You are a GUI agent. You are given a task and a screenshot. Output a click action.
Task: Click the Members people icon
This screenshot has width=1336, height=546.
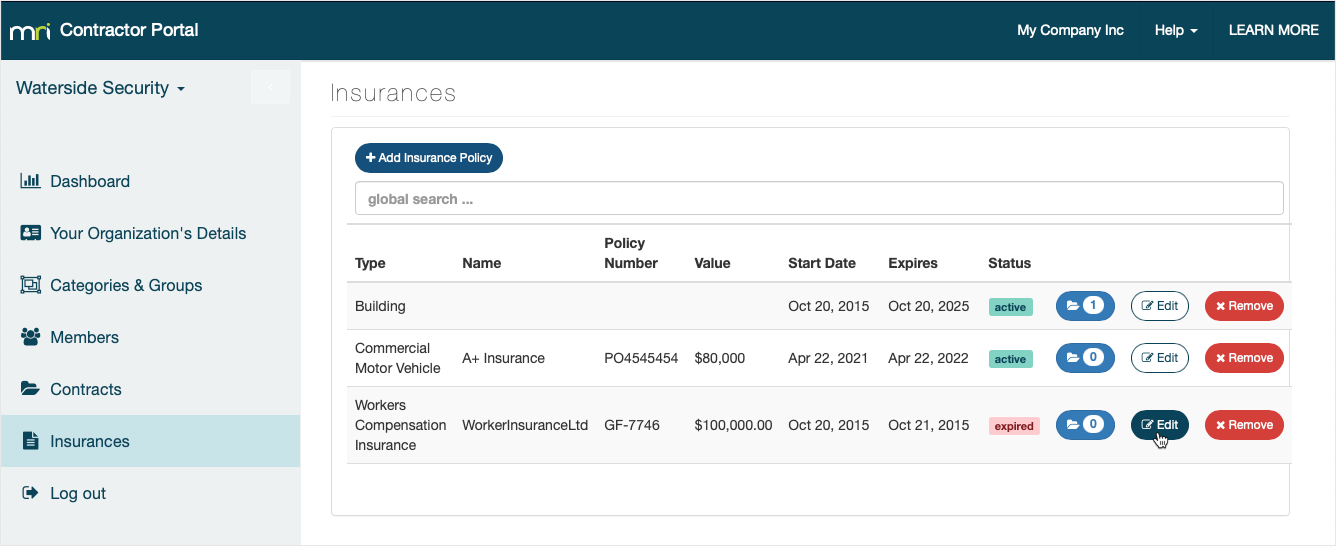click(x=30, y=337)
